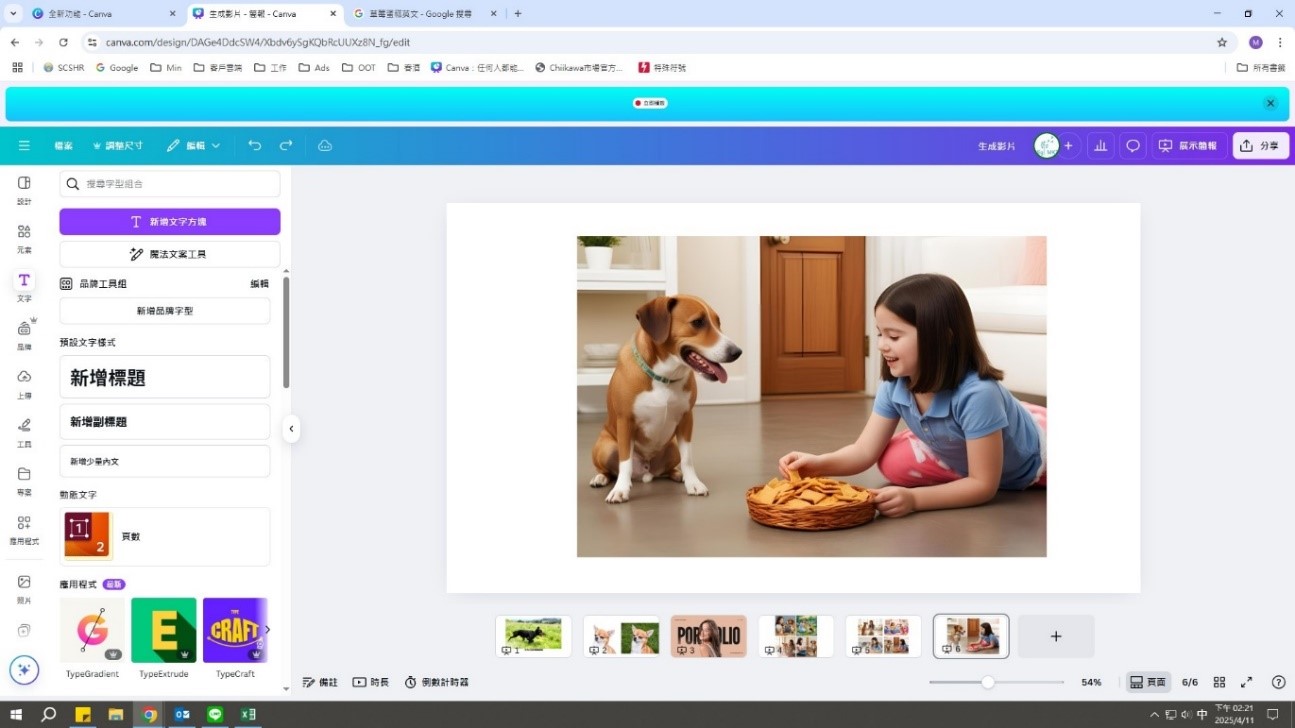Select page 2 thumbnail with two chihuahuas
Viewport: 1295px width, 728px height.
click(621, 636)
